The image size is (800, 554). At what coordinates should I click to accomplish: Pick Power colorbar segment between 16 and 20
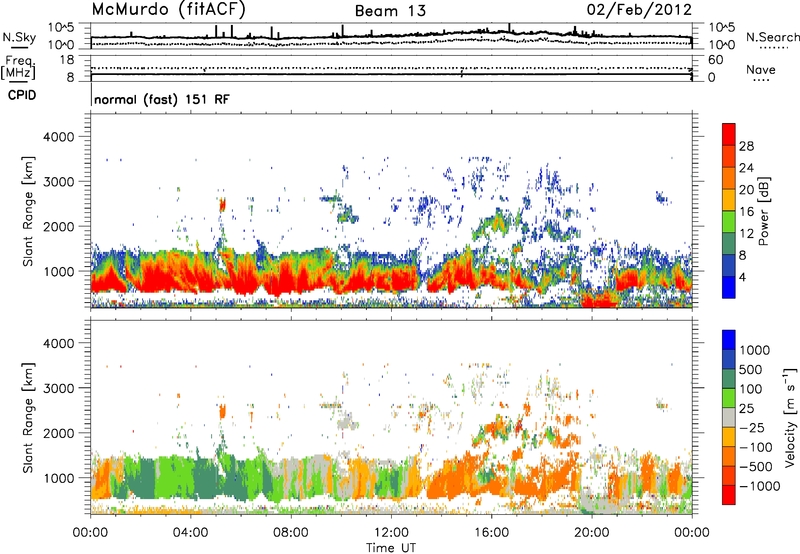point(729,200)
